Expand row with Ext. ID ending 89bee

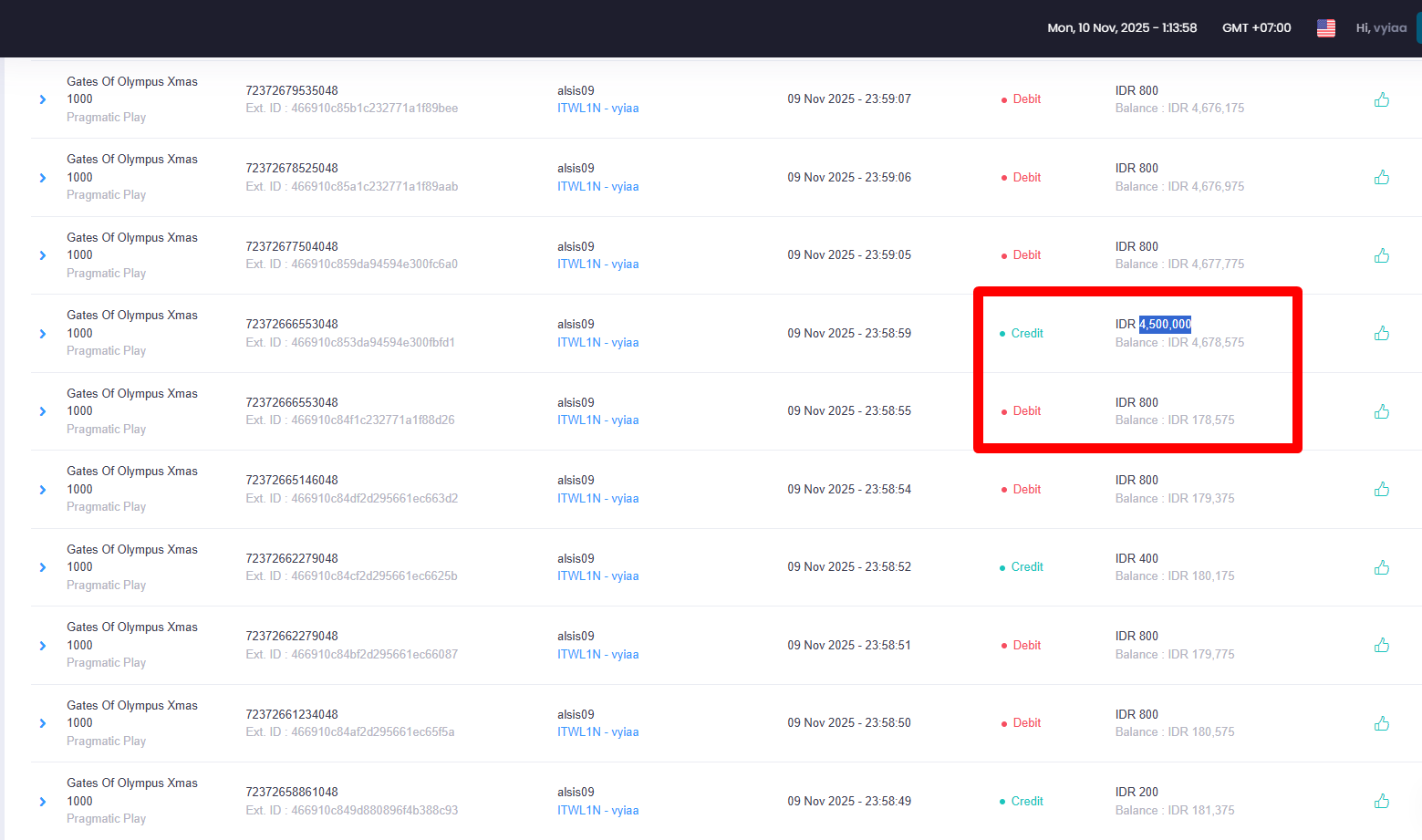pos(43,99)
